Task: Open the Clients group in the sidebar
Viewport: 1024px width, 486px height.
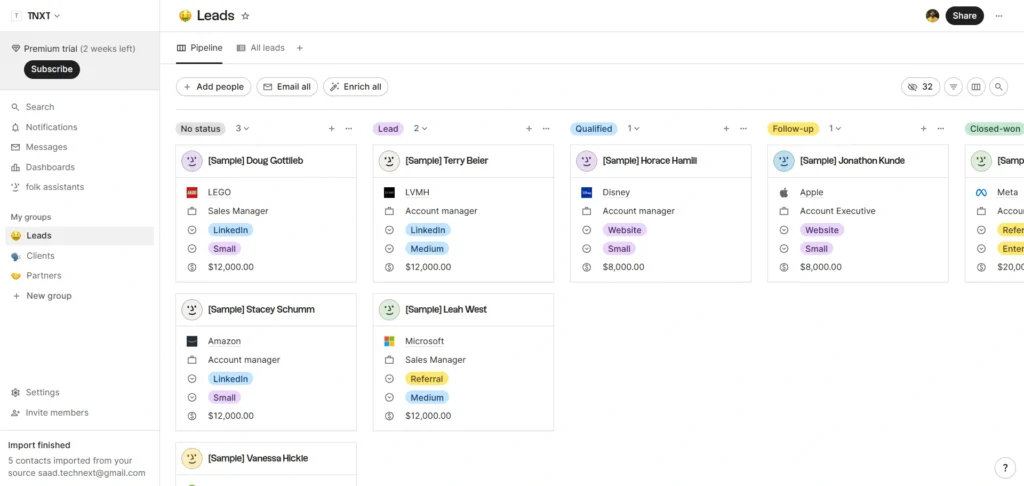Action: pos(40,256)
